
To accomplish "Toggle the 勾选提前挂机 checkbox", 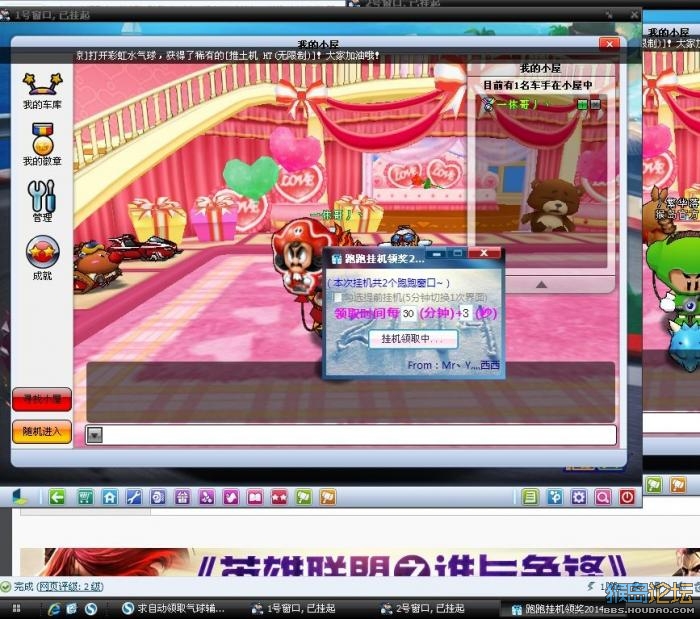I will click(x=338, y=297).
